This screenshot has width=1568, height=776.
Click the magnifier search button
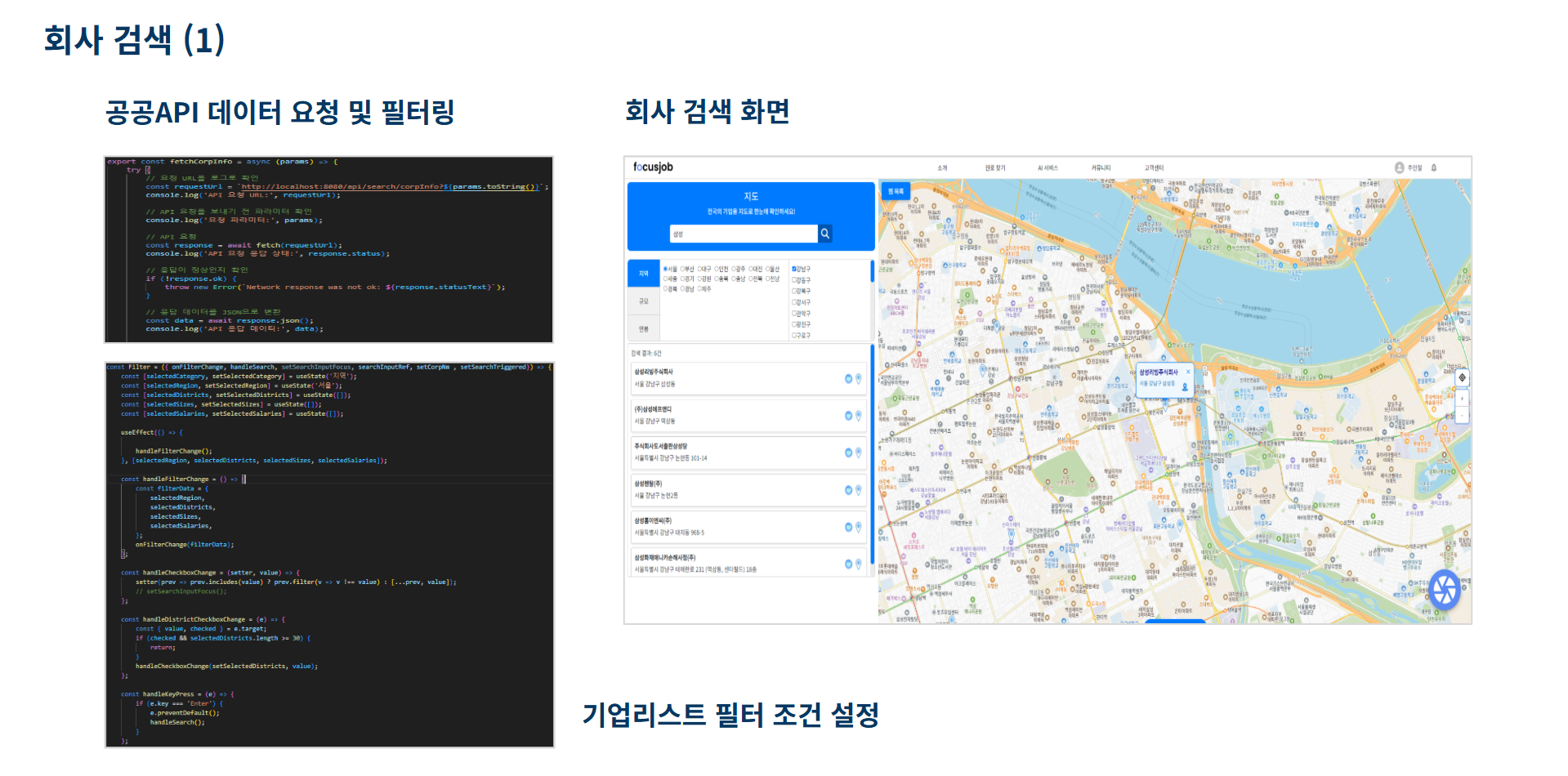click(824, 234)
